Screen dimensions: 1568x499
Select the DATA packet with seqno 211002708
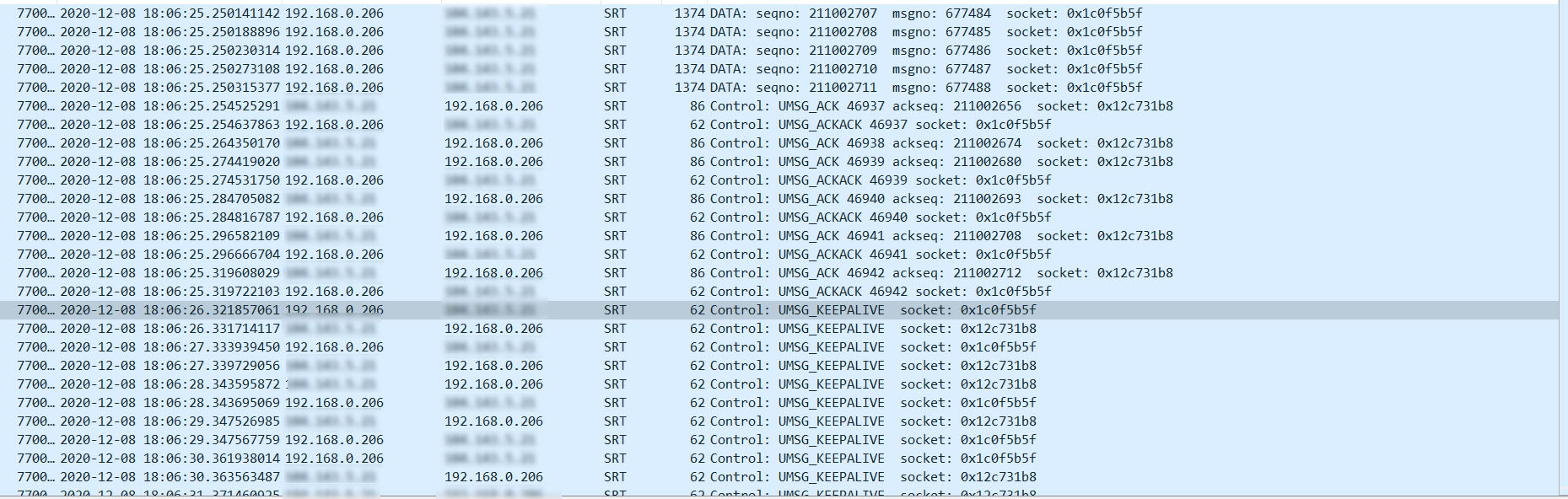click(x=759, y=31)
